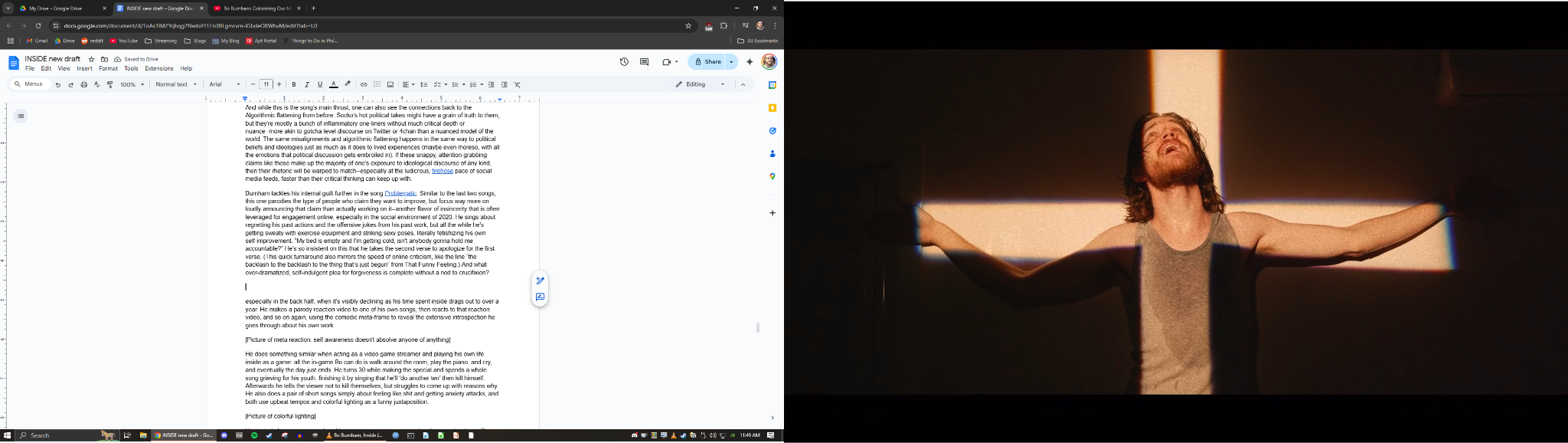Image resolution: width=1568 pixels, height=443 pixels.
Task: Show document outline tabs icon
Action: coord(21,116)
